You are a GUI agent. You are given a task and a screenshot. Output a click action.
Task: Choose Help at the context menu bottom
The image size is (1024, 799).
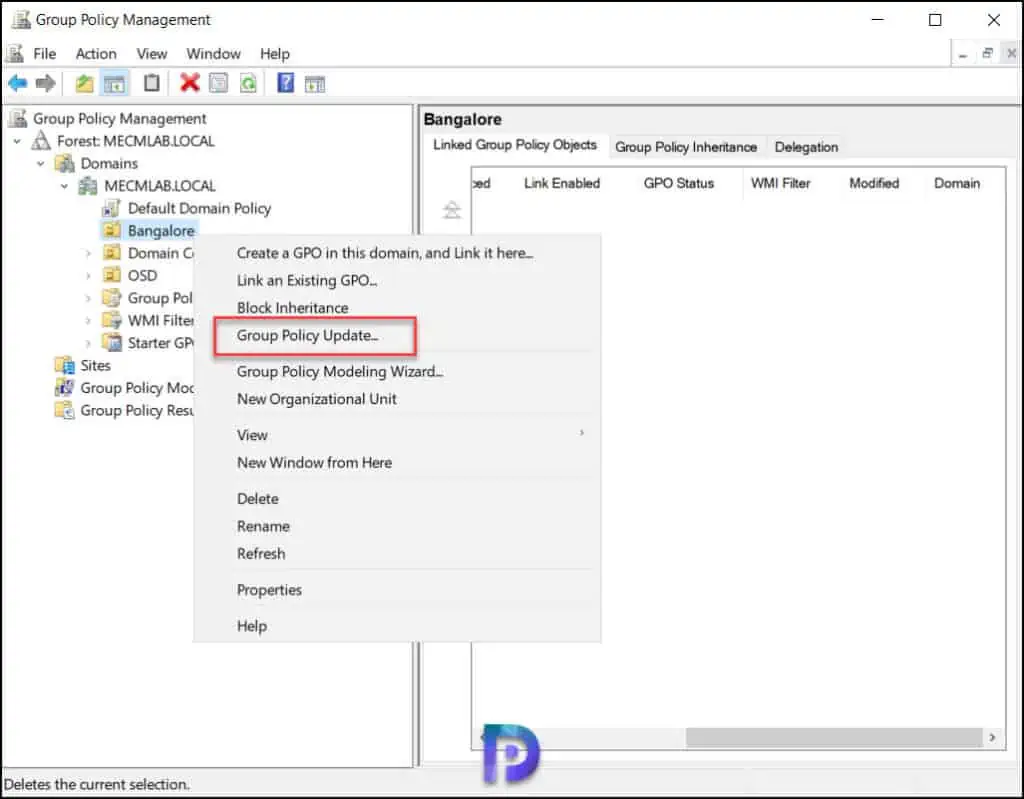tap(251, 626)
